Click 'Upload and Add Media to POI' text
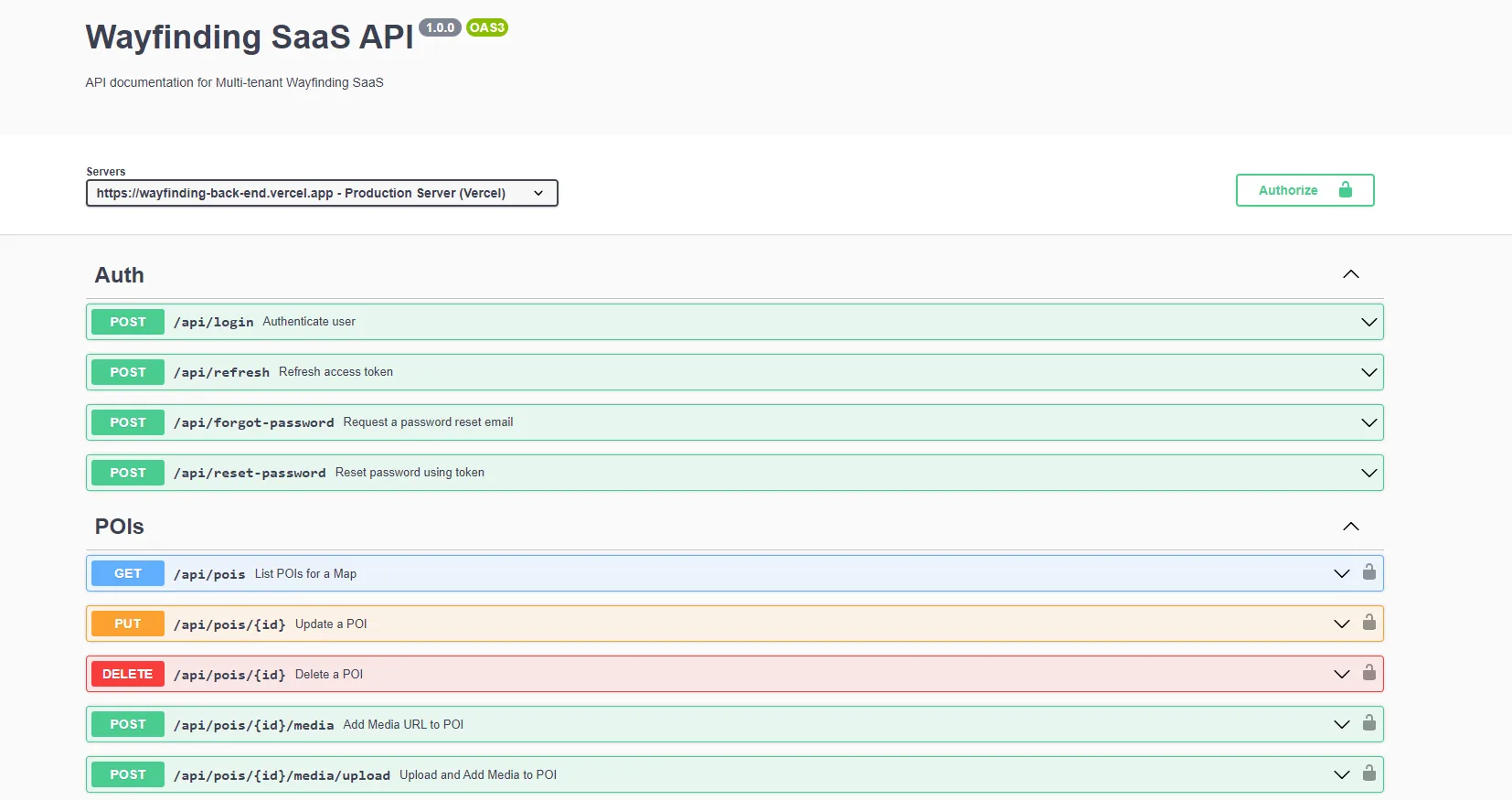Viewport: 1512px width, 800px height. point(478,774)
